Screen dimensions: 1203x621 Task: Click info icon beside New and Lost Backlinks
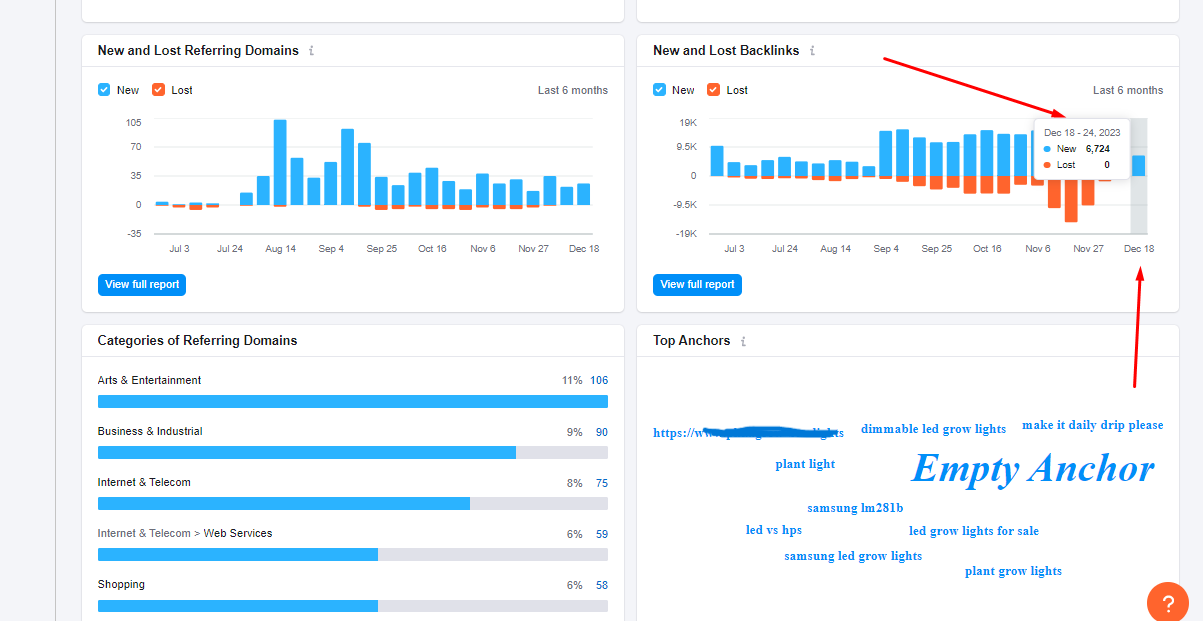pyautogui.click(x=812, y=50)
